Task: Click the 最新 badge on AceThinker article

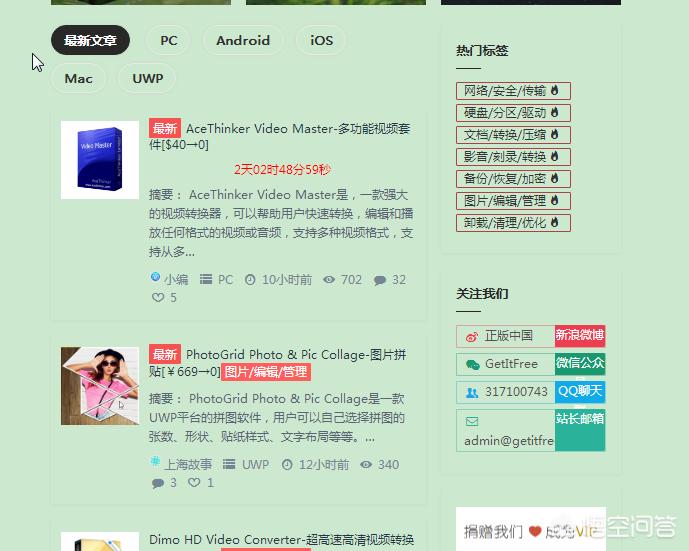Action: pos(165,129)
